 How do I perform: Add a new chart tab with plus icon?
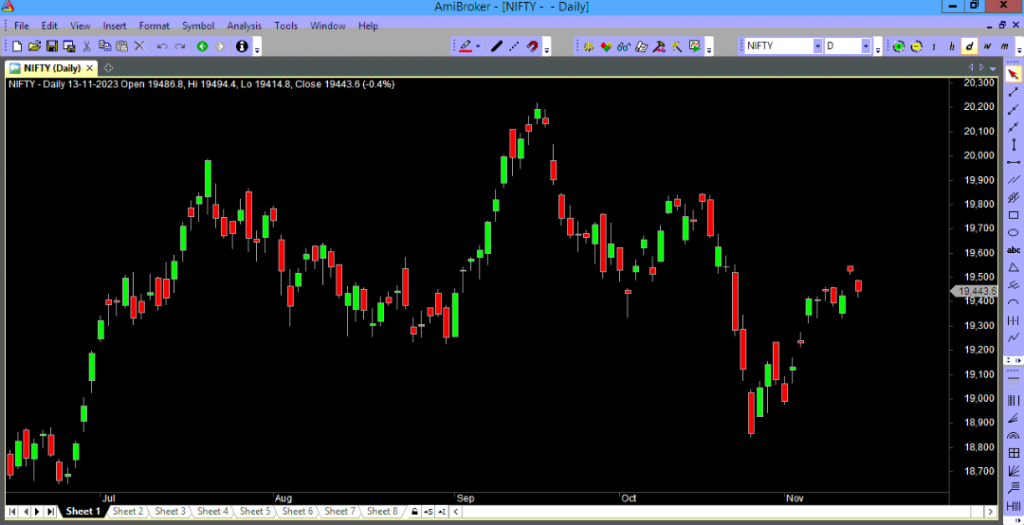click(108, 68)
